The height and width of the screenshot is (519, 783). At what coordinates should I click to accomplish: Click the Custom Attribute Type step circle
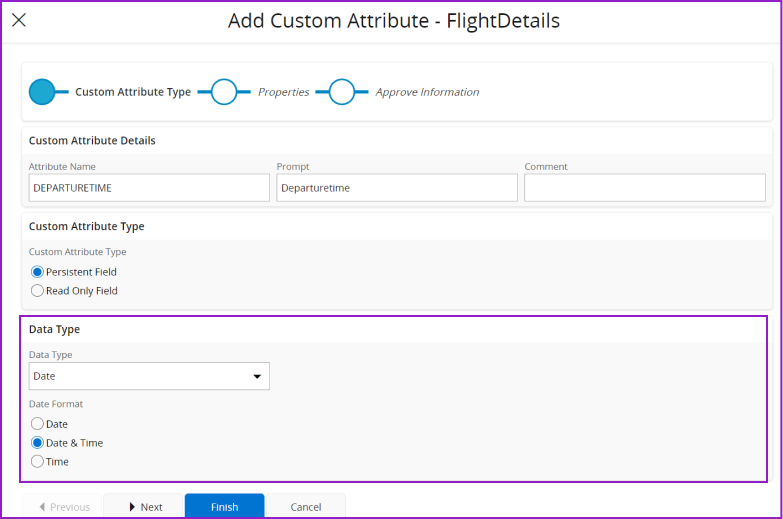(42, 92)
